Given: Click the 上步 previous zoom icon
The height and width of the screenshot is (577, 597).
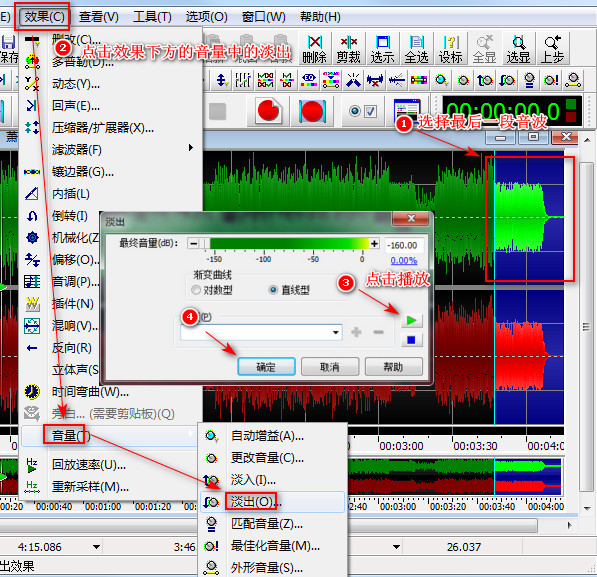Looking at the screenshot, I should pyautogui.click(x=552, y=49).
